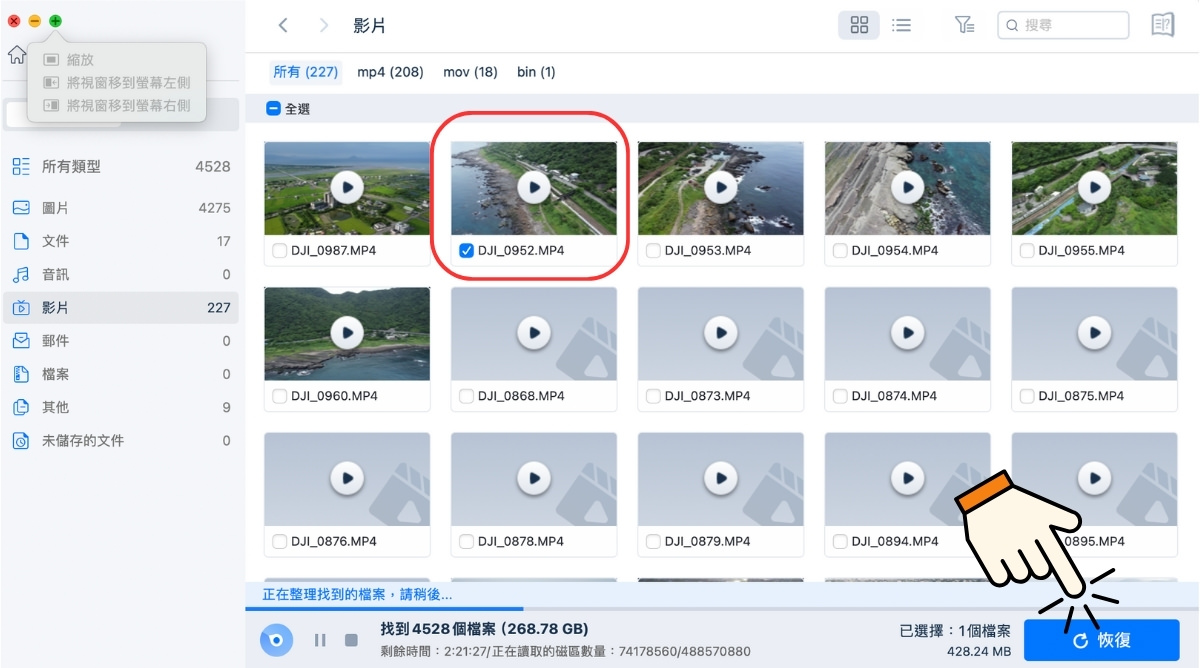Play the DJI_0953.MP4 preview
This screenshot has width=1200, height=668.
pyautogui.click(x=720, y=187)
